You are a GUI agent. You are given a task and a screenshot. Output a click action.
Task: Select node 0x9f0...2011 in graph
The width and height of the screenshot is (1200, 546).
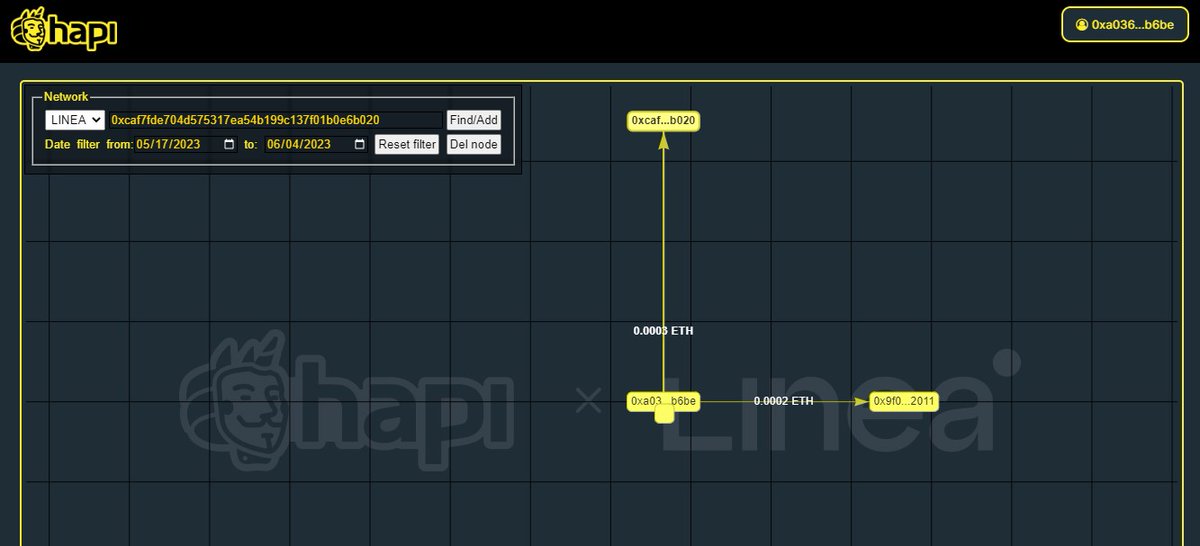tap(904, 401)
